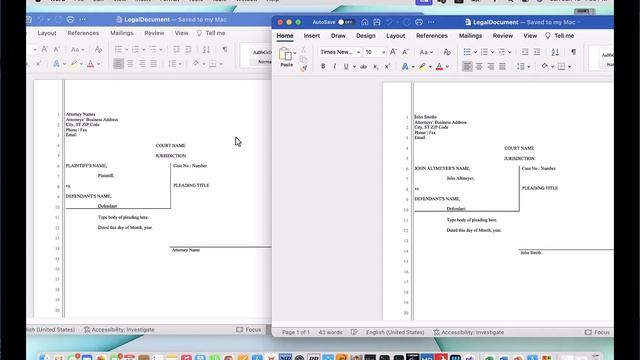
Task: Apply Superscript in the front window
Action: click(x=387, y=66)
